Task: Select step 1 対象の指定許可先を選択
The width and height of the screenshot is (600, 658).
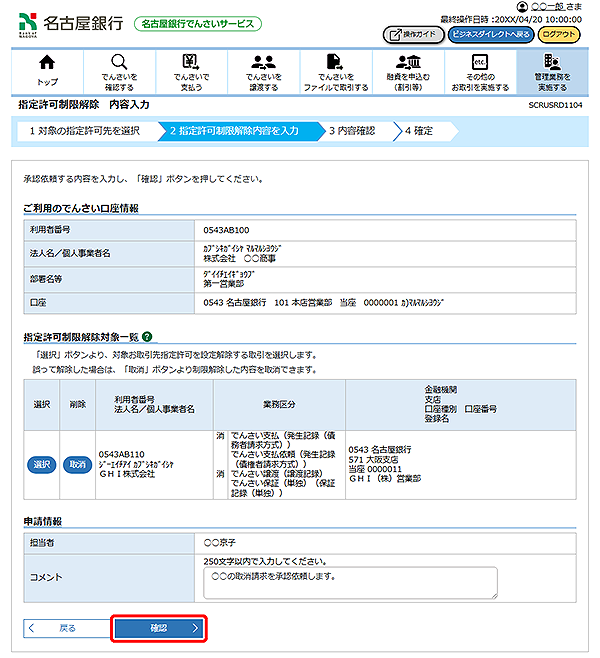Action: point(84,131)
